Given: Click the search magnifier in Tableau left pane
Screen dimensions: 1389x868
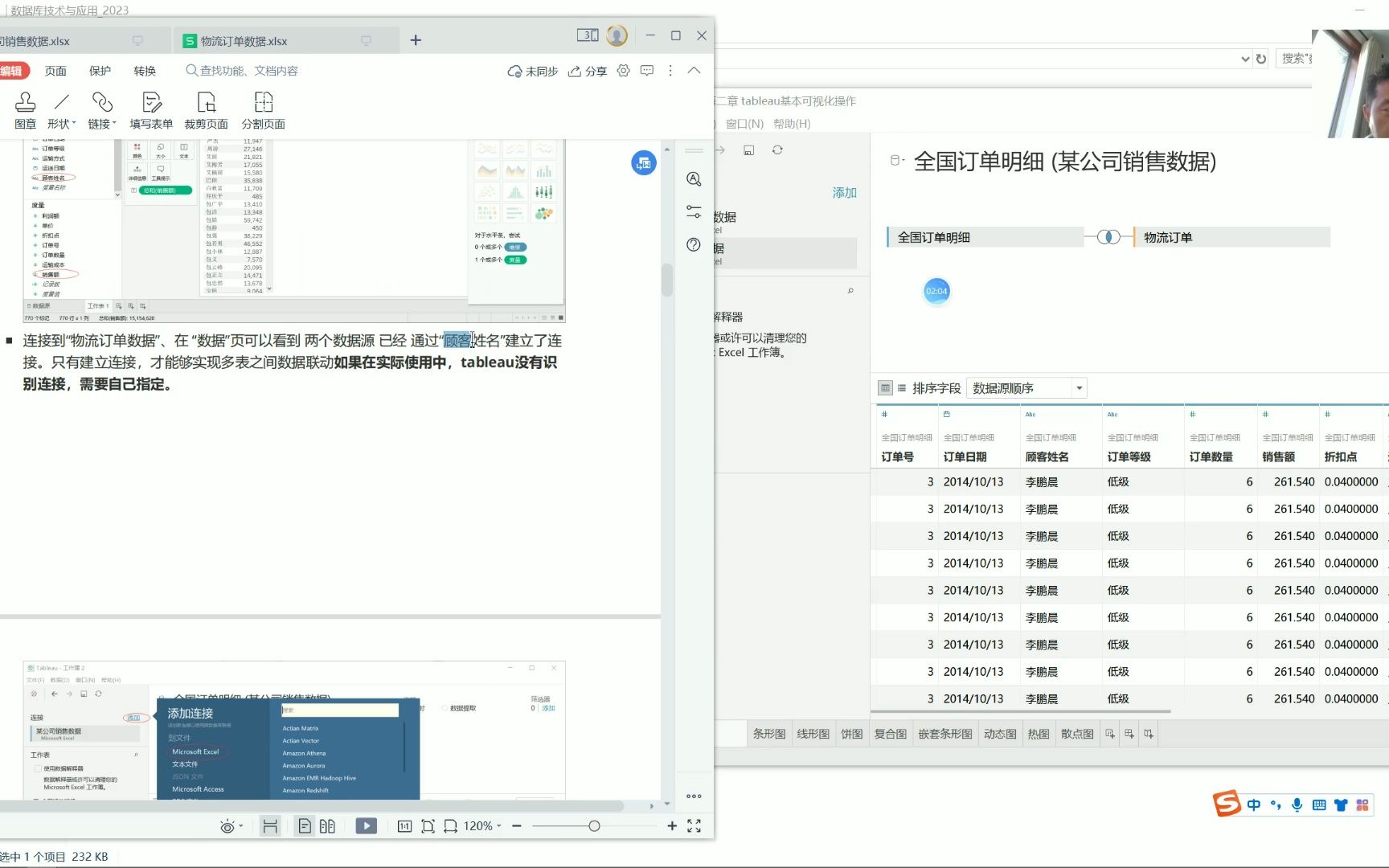Looking at the screenshot, I should point(850,291).
